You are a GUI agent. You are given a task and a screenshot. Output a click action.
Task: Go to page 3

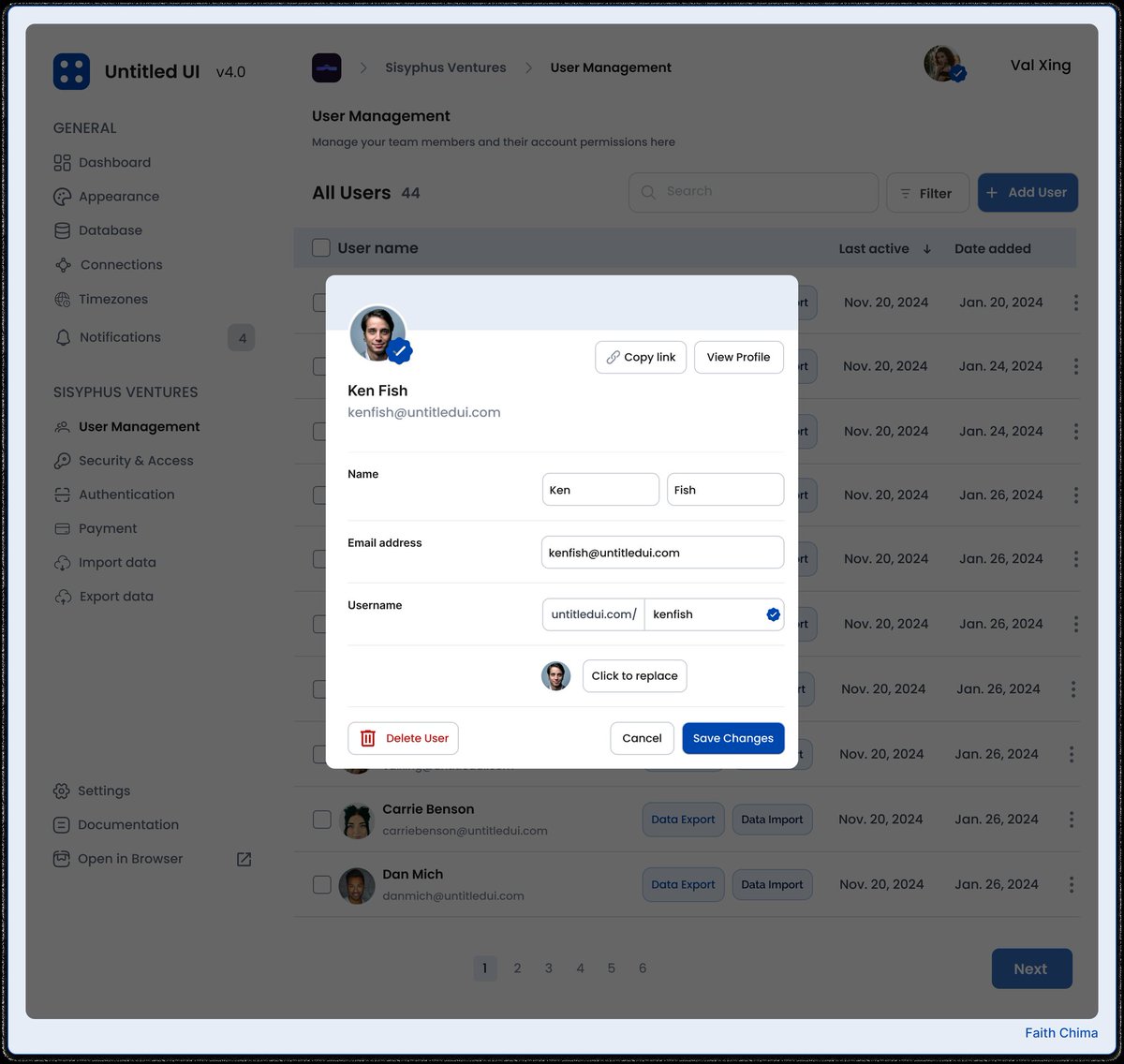549,968
